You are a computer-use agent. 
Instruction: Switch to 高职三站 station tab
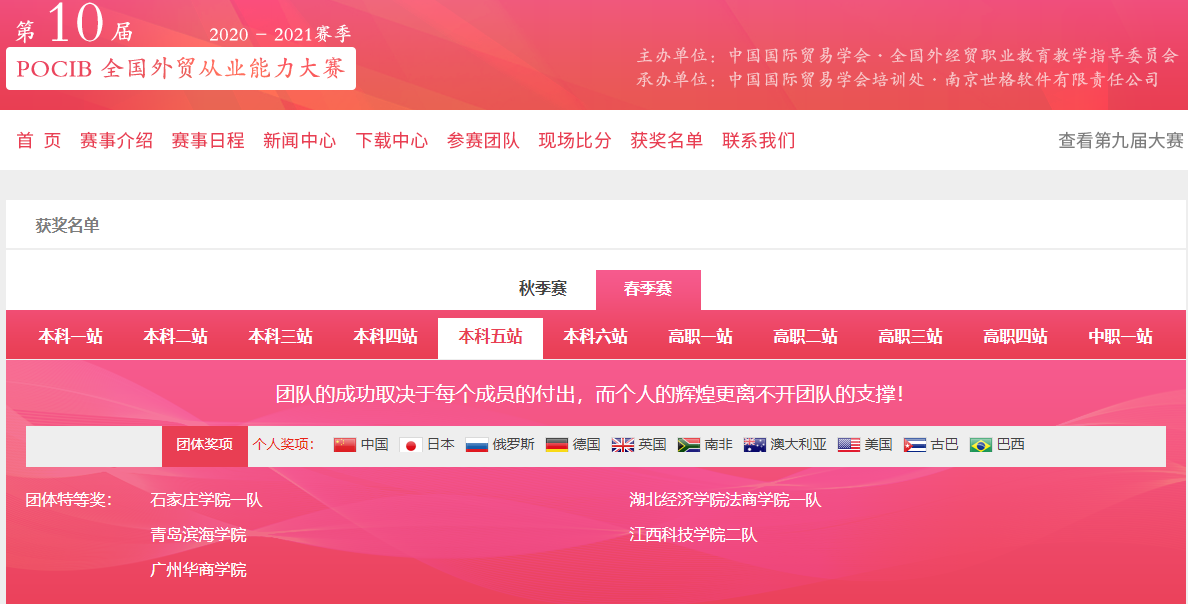click(x=910, y=337)
